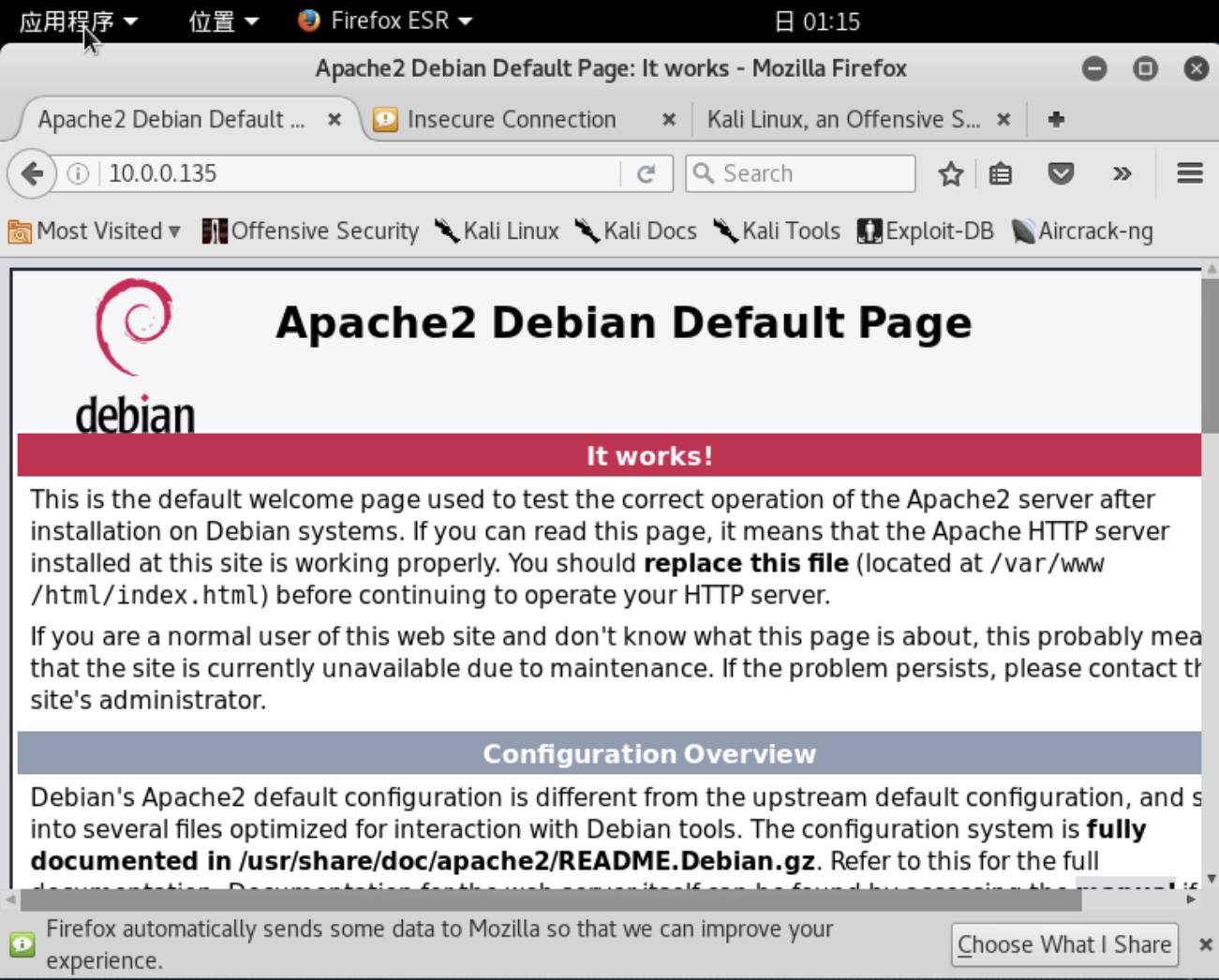This screenshot has width=1219, height=980.
Task: Open the Aircrack-ng bookmark
Action: click(1082, 230)
